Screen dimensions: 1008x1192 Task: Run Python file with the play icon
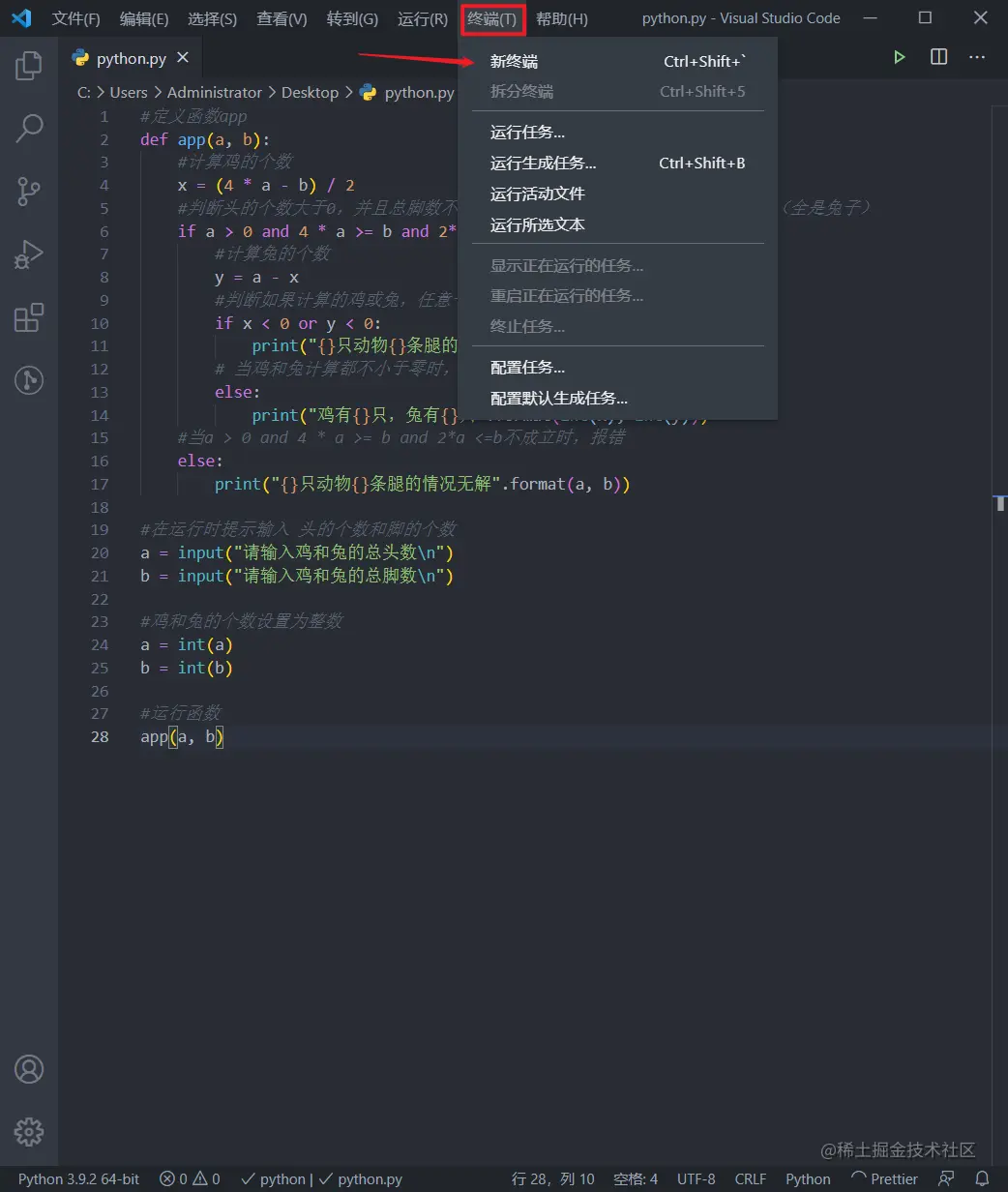[x=900, y=57]
